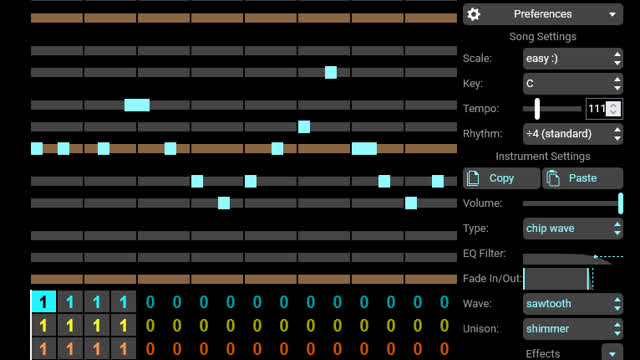Select the first yellow channel pattern 1
Viewport: 640px width, 360px height.
(43, 326)
